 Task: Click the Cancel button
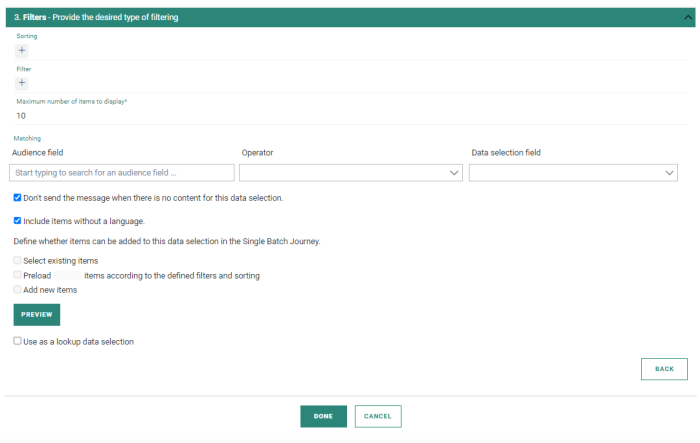tap(378, 416)
